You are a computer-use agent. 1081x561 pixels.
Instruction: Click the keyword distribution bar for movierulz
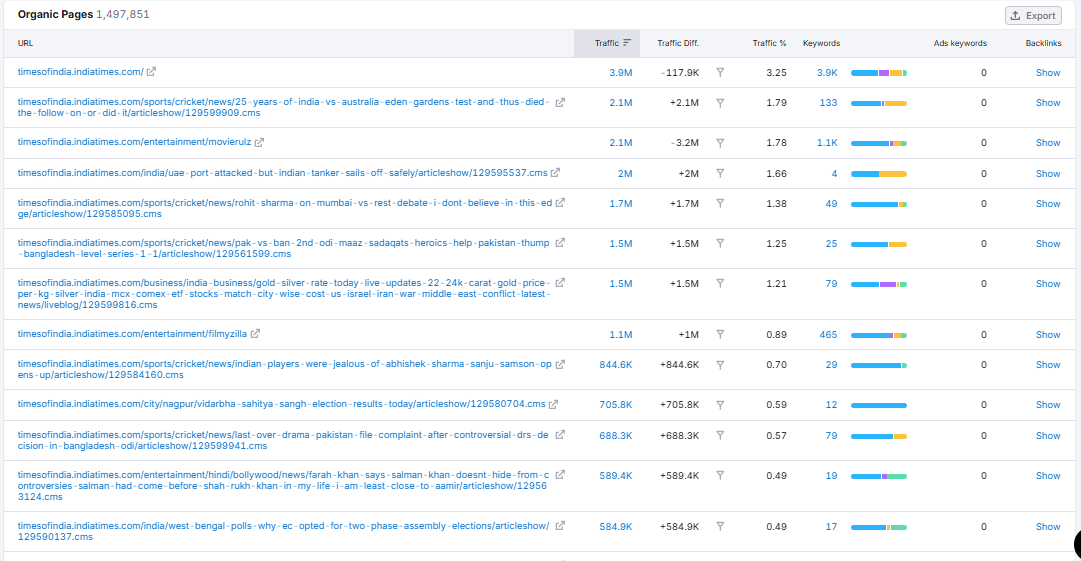click(x=878, y=143)
